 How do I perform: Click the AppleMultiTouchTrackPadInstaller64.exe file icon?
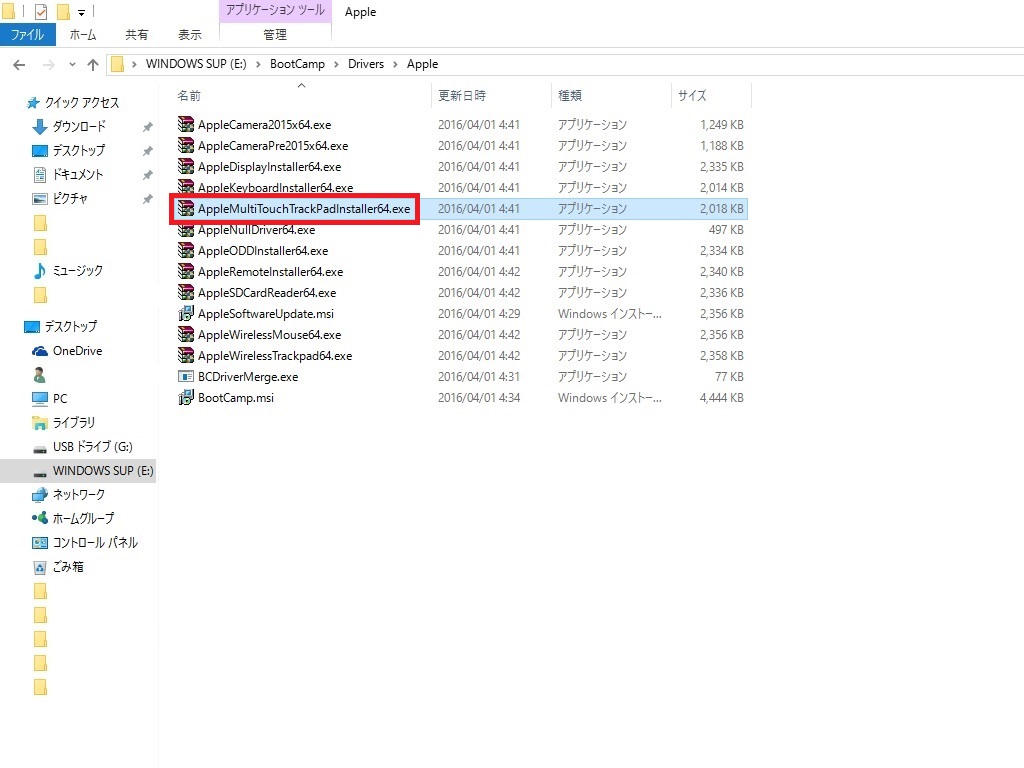click(x=186, y=208)
